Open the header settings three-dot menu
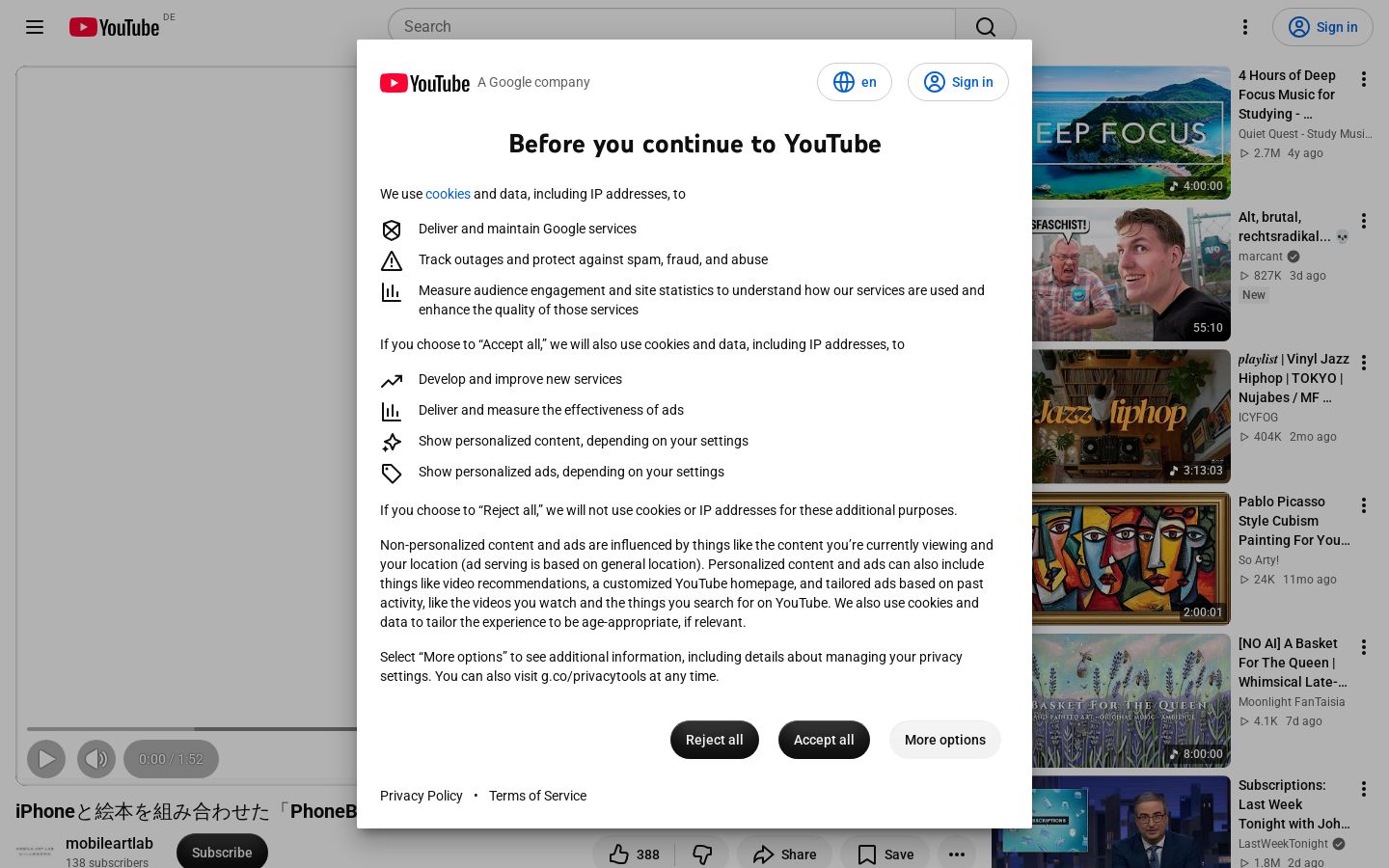 (x=1245, y=27)
